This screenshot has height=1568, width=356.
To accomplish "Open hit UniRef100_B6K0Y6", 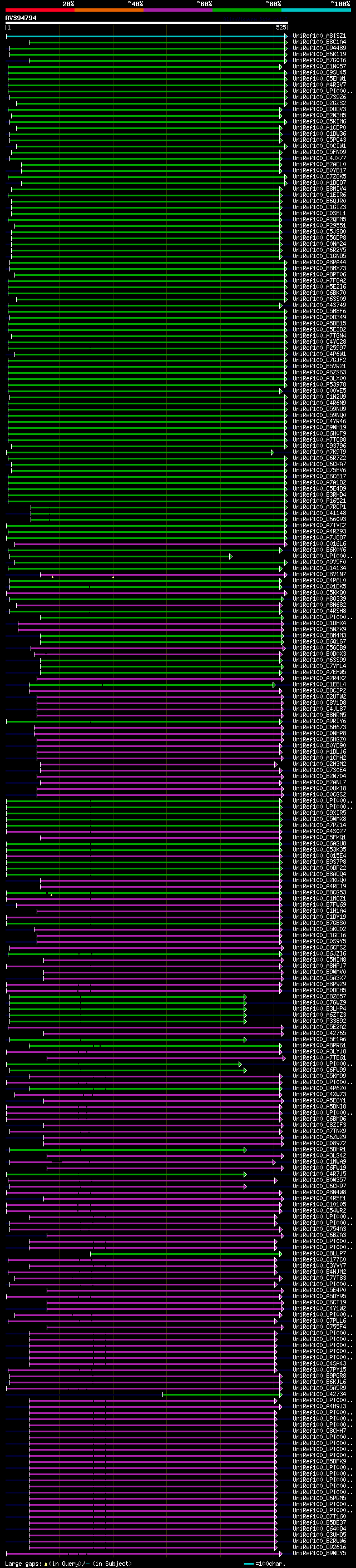I will (x=319, y=550).
